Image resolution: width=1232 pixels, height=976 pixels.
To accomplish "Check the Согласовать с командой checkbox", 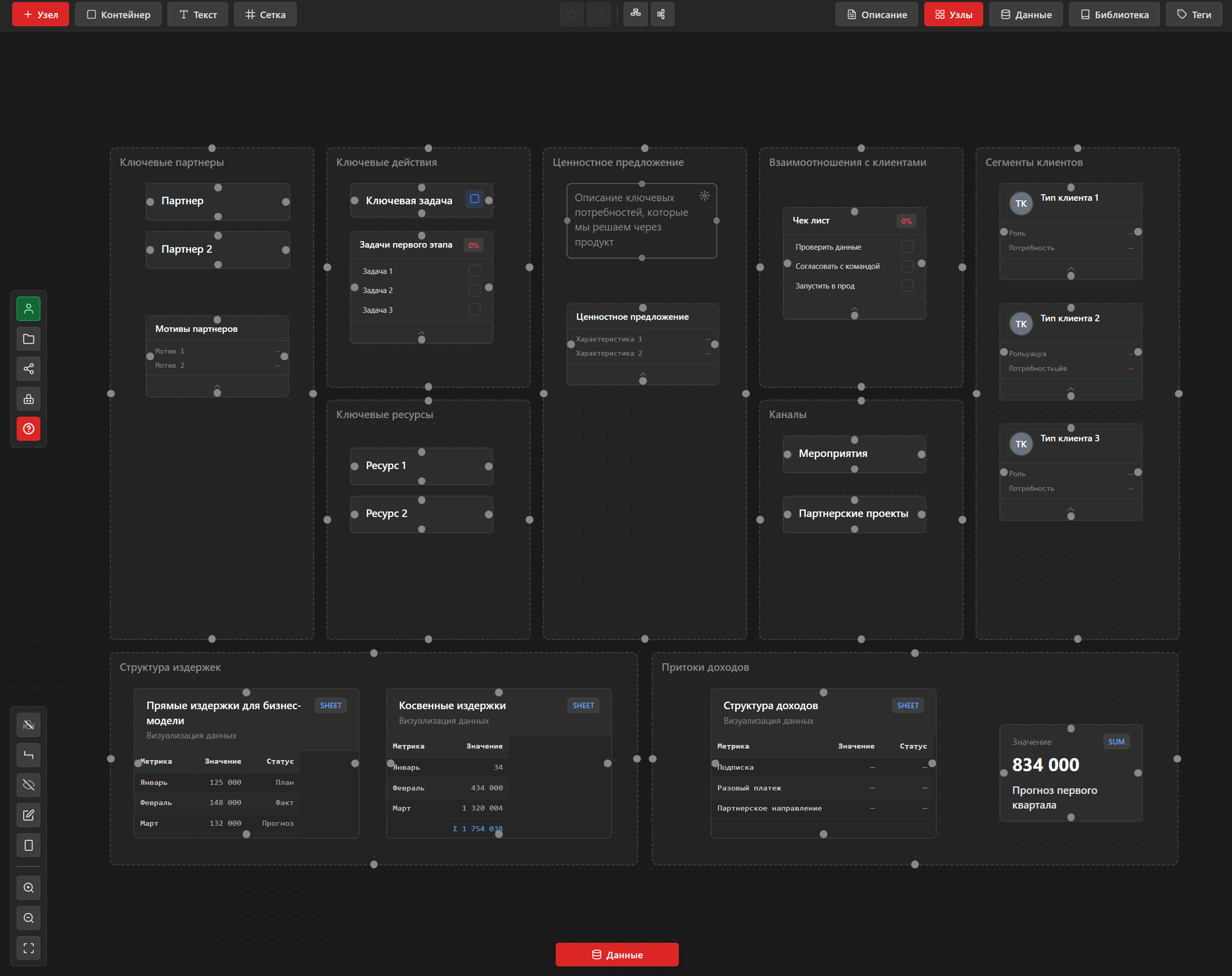I will (x=907, y=266).
